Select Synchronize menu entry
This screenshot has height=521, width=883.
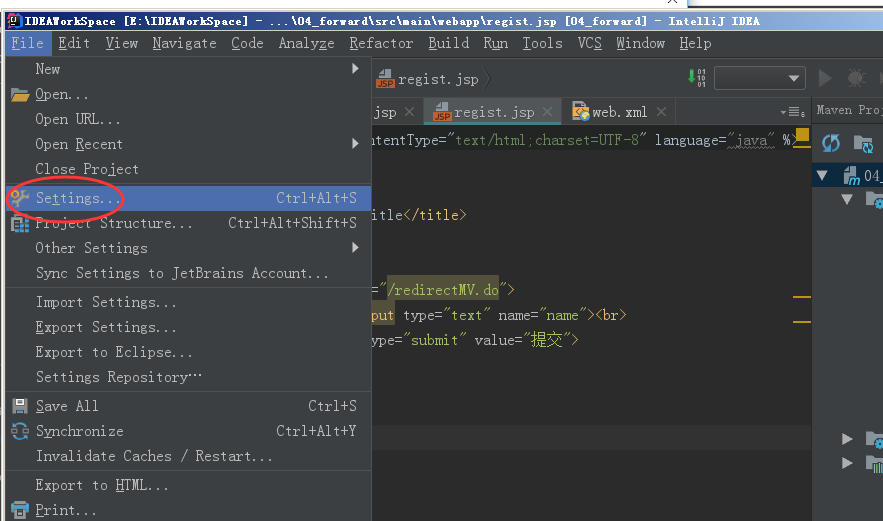point(188,431)
